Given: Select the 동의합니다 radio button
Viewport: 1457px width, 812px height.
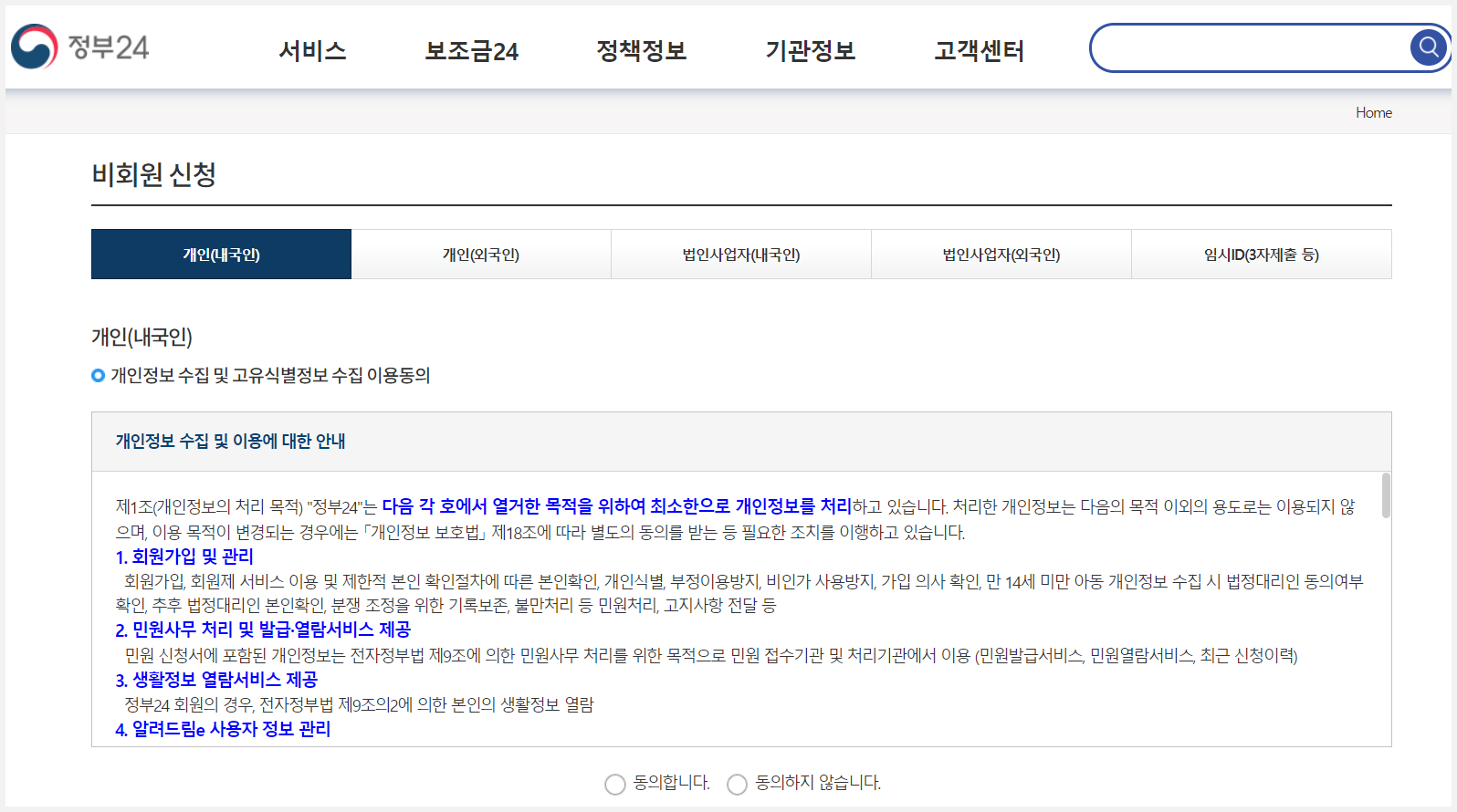Looking at the screenshot, I should (615, 784).
